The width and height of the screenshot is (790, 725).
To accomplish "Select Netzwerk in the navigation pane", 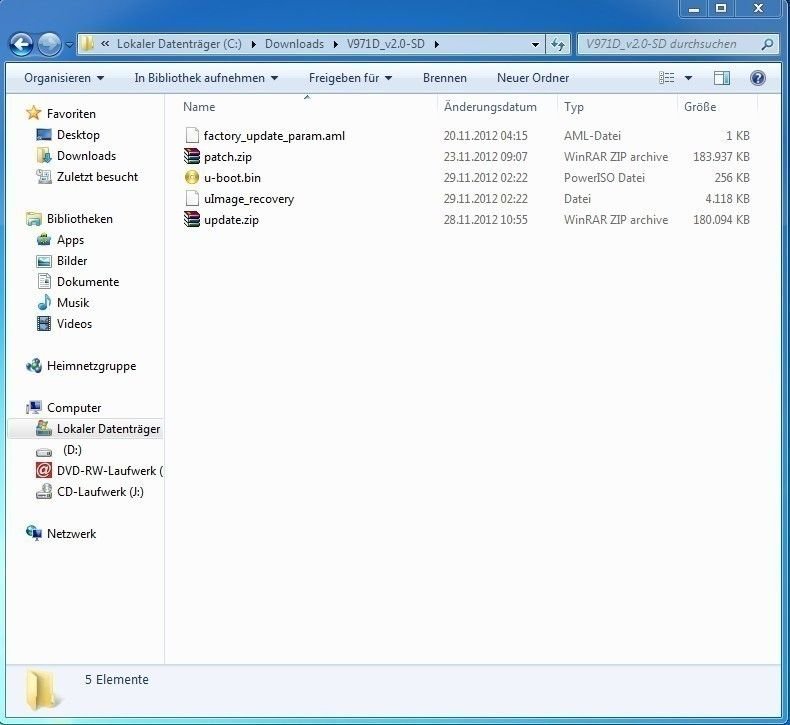I will click(x=71, y=534).
